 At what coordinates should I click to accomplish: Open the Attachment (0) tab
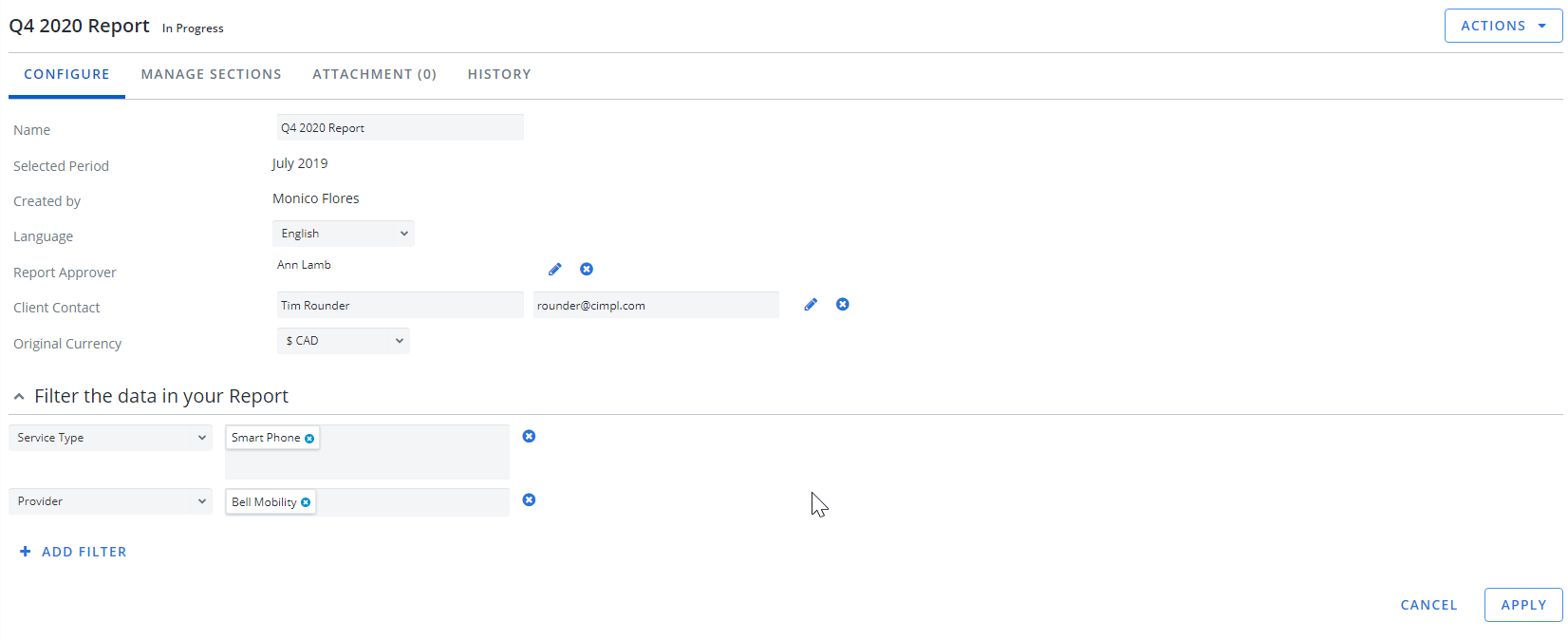click(x=375, y=74)
